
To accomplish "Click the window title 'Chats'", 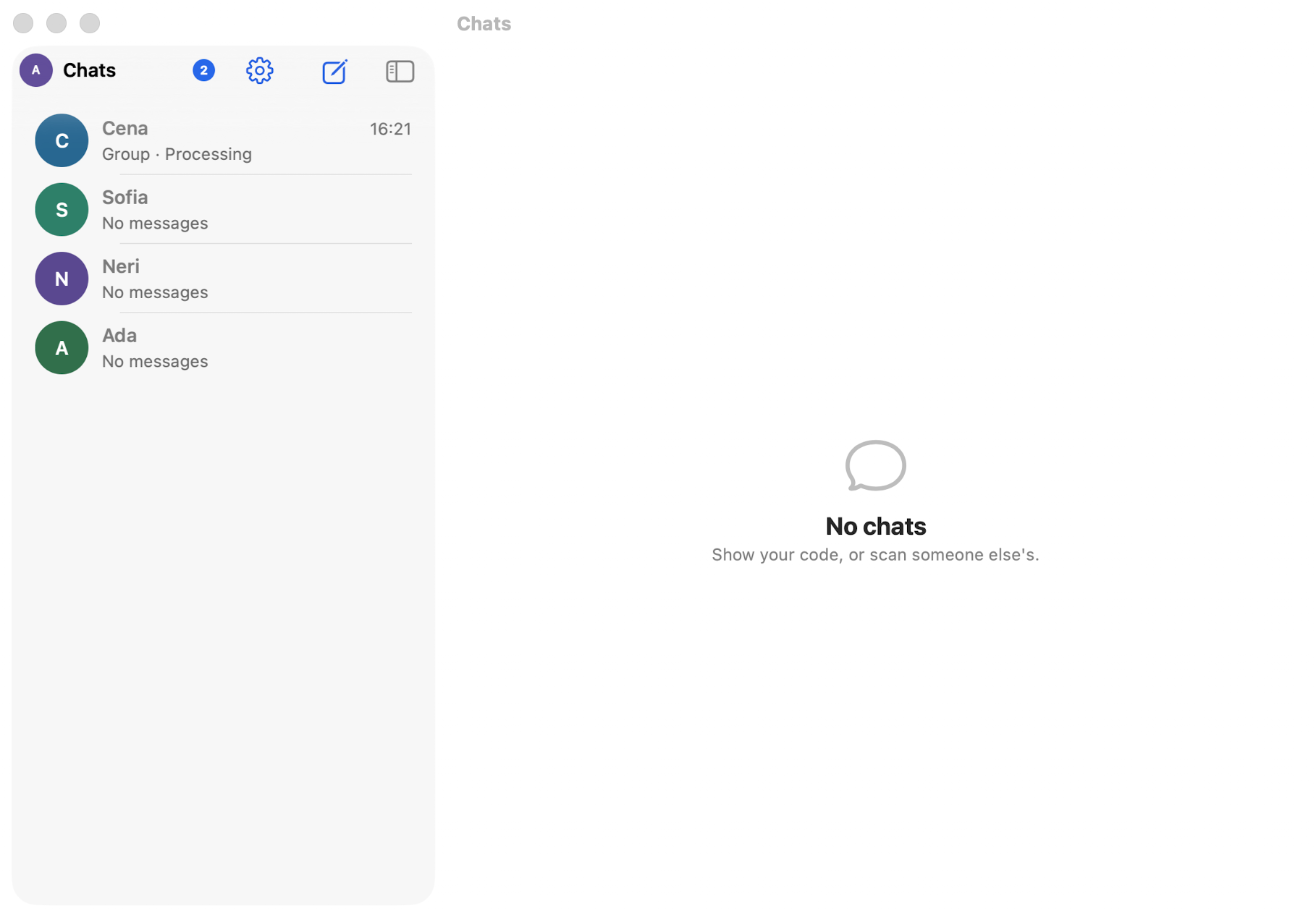I will point(484,23).
